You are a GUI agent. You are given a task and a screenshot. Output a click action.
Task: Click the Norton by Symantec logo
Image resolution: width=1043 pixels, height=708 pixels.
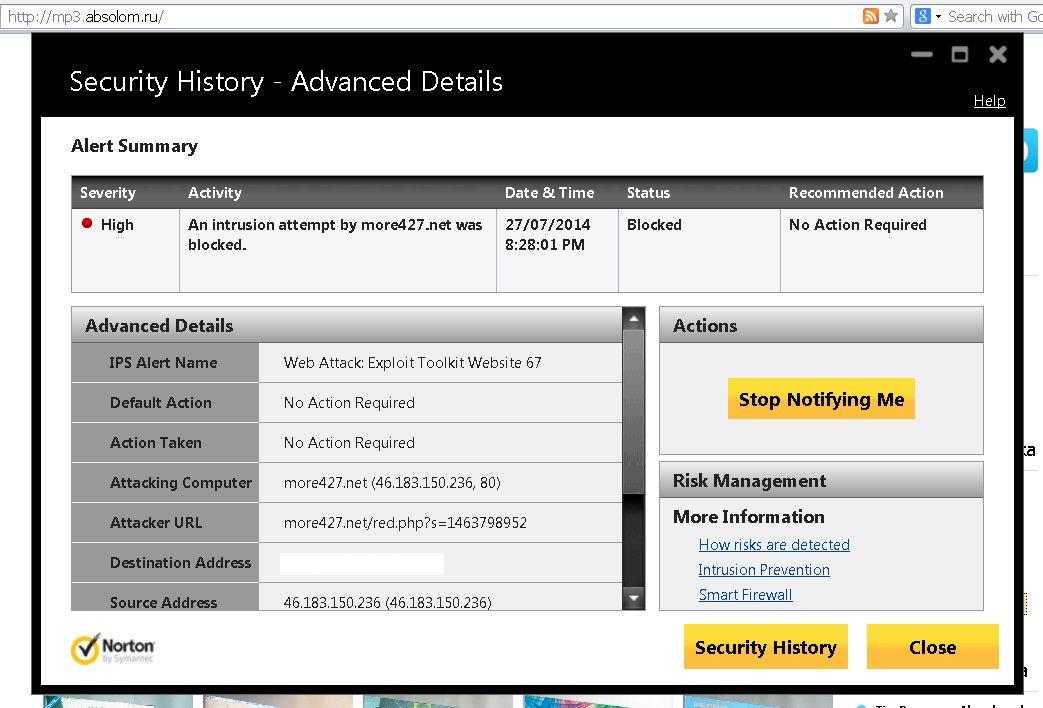[113, 648]
